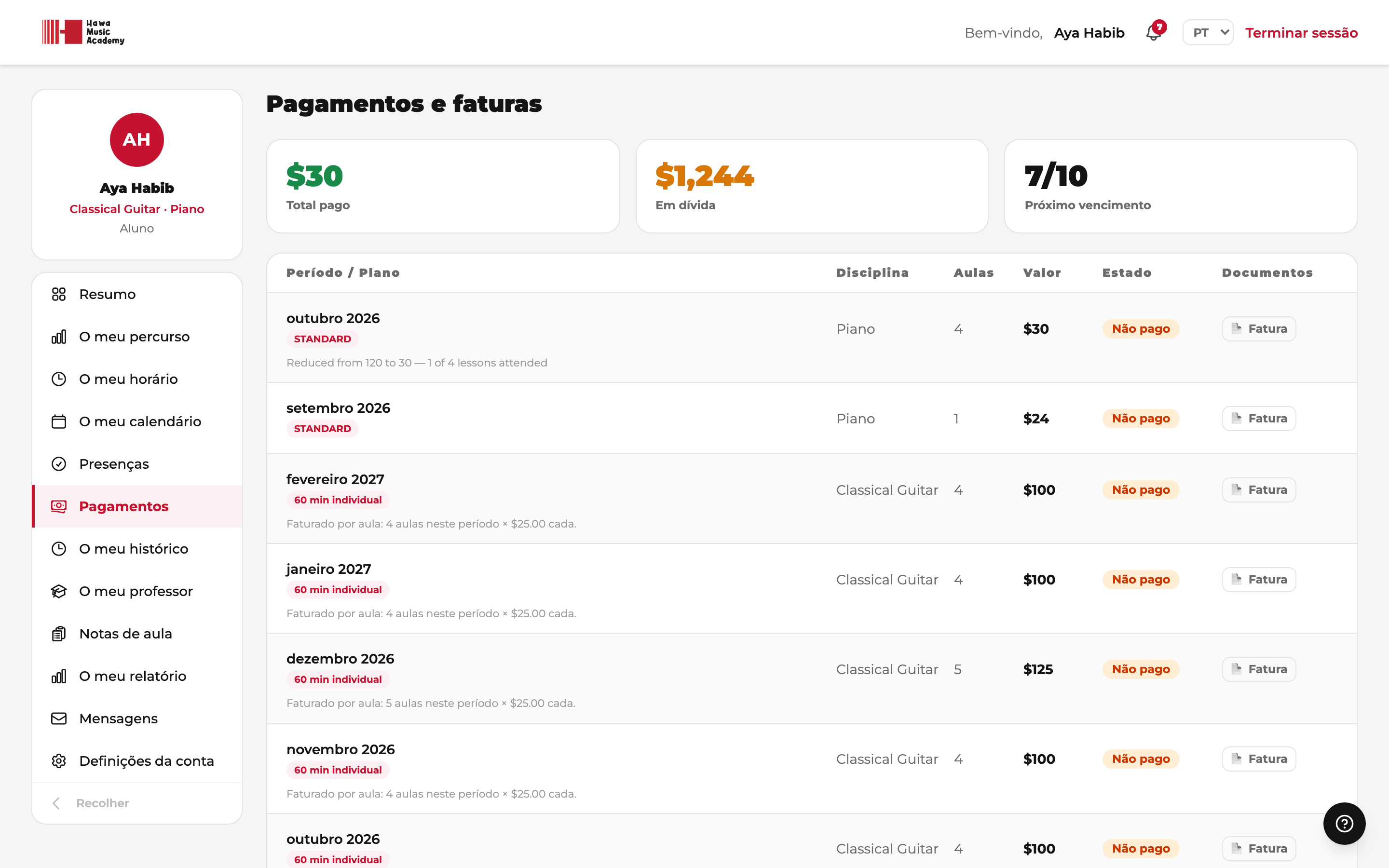Viewport: 1389px width, 868px height.
Task: Click Terminar sessão link
Action: (x=1301, y=33)
